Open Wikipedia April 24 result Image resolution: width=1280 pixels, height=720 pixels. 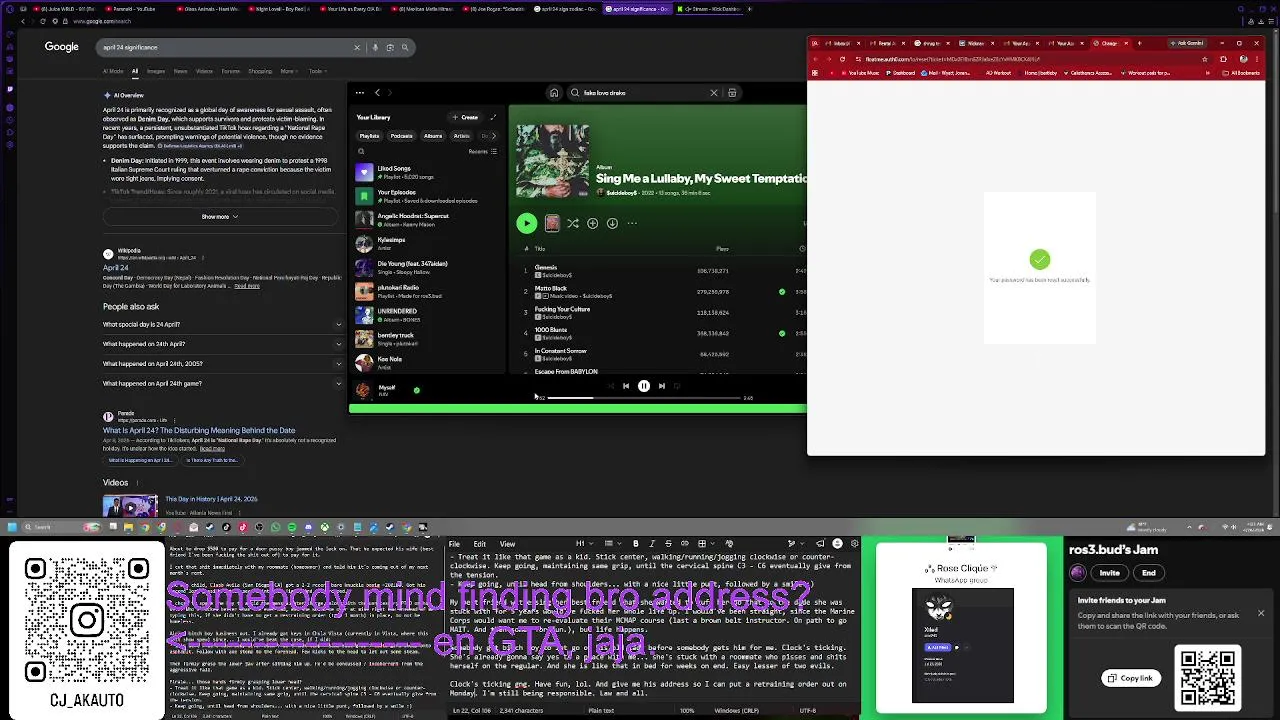click(116, 268)
